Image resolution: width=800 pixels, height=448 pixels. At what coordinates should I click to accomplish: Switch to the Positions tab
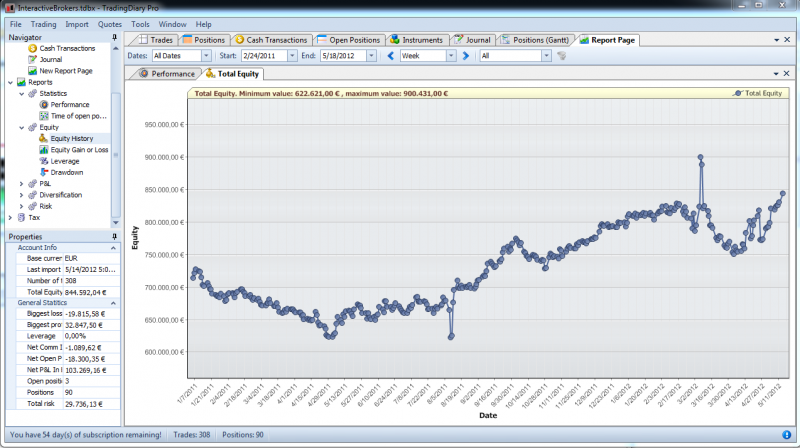(x=204, y=40)
